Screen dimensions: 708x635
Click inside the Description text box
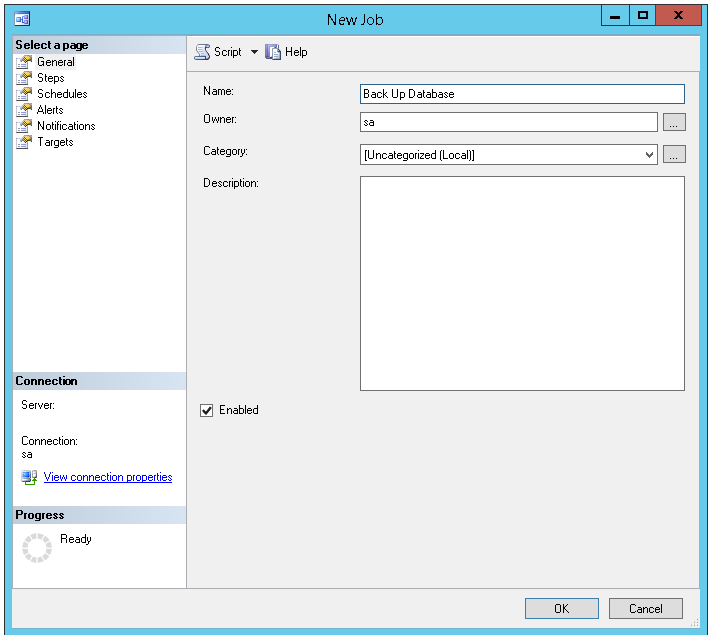(x=522, y=284)
